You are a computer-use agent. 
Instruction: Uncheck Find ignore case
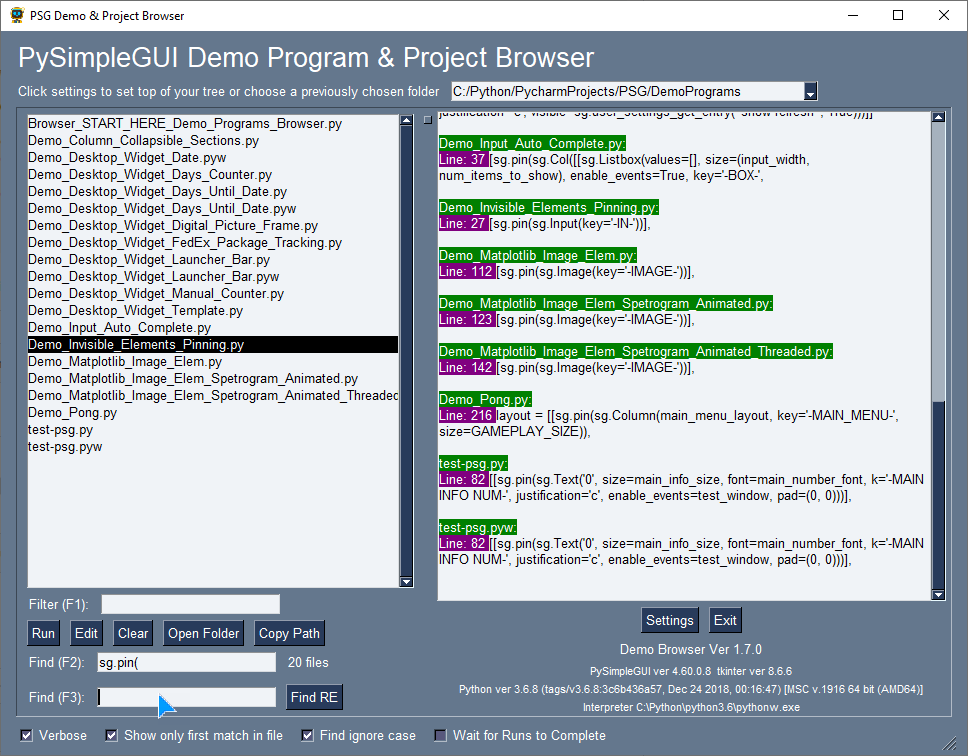tap(306, 735)
